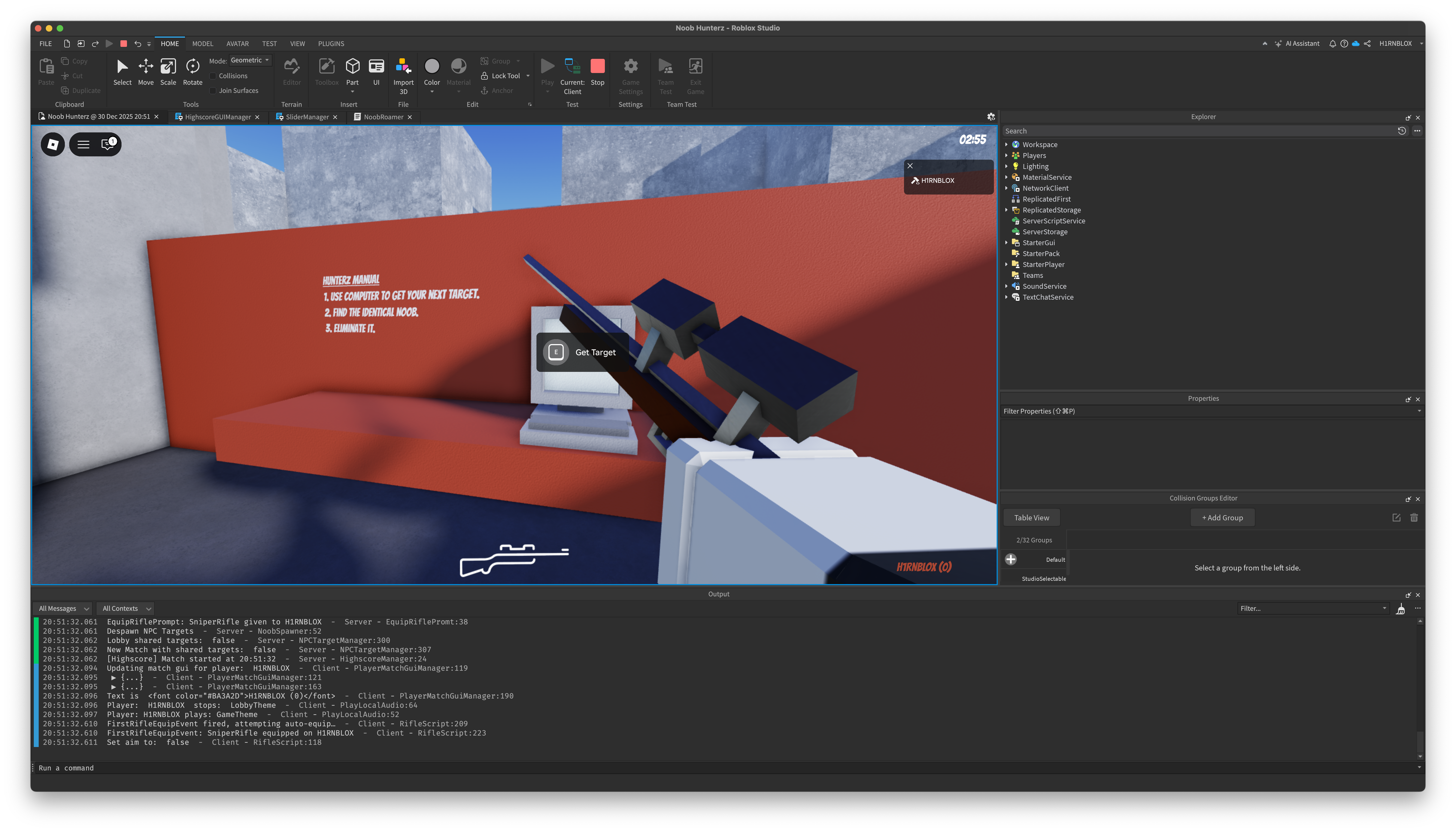1456x832 pixels.
Task: Select the Rotate tool
Action: (193, 71)
